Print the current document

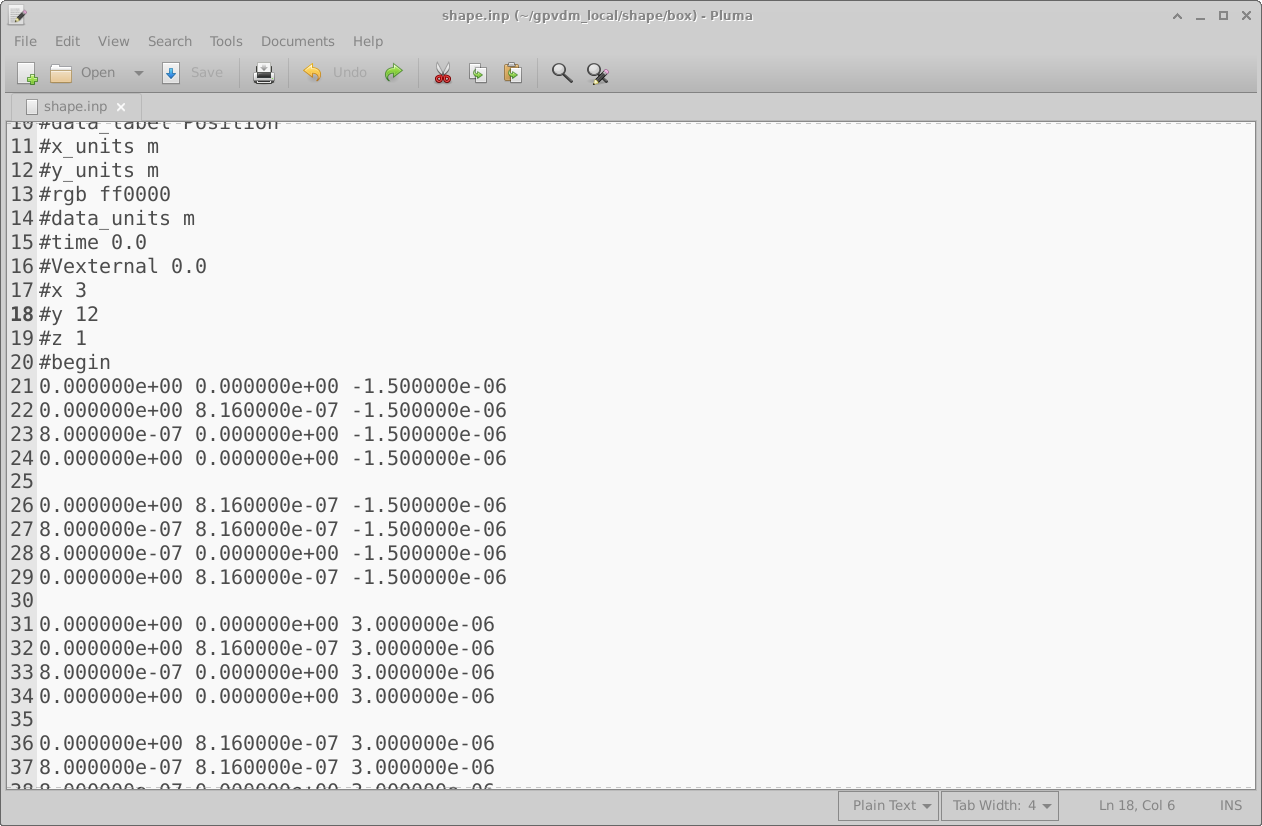(x=263, y=72)
